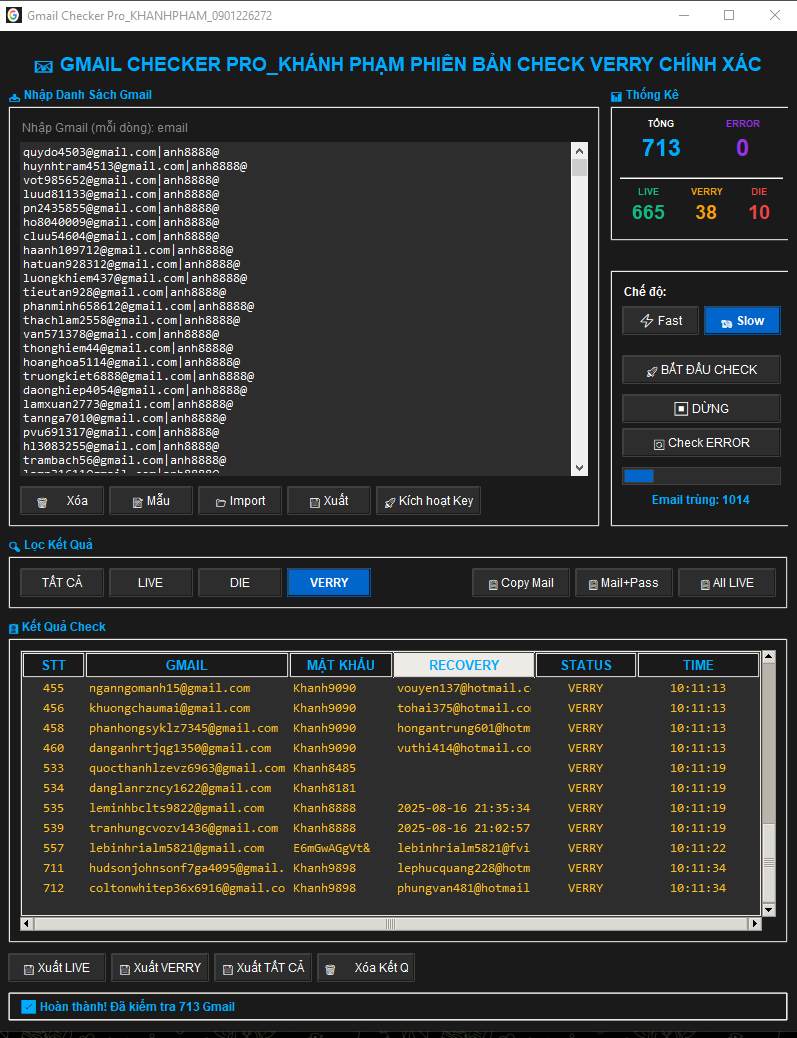Click the trash icon on Xóa button
Viewport: 797px width, 1038px height.
pos(42,502)
